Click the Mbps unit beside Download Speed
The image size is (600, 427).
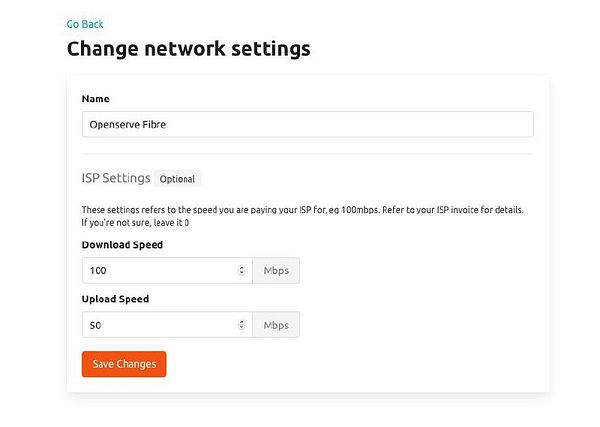click(276, 271)
